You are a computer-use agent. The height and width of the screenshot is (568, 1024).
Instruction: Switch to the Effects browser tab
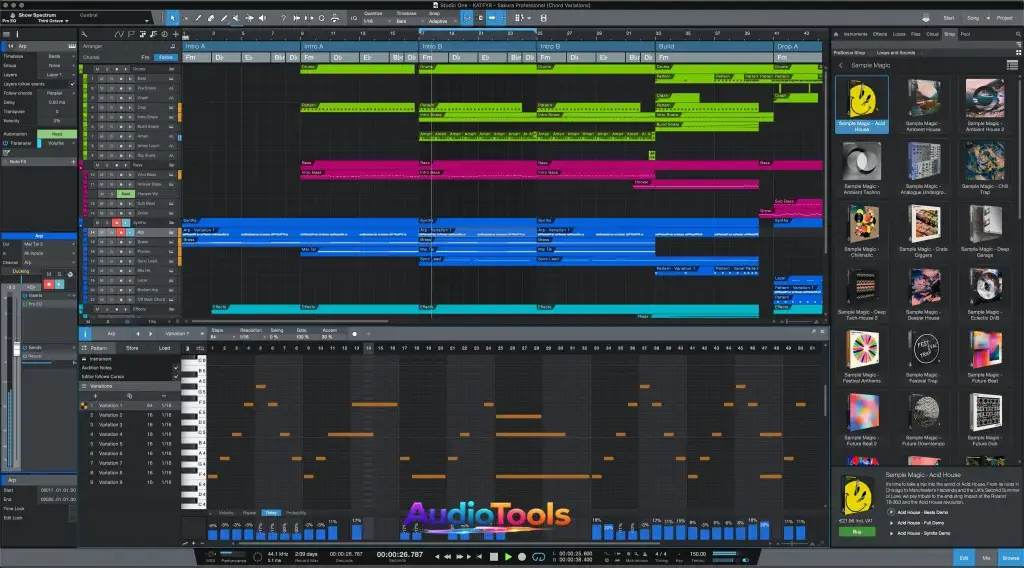point(880,34)
